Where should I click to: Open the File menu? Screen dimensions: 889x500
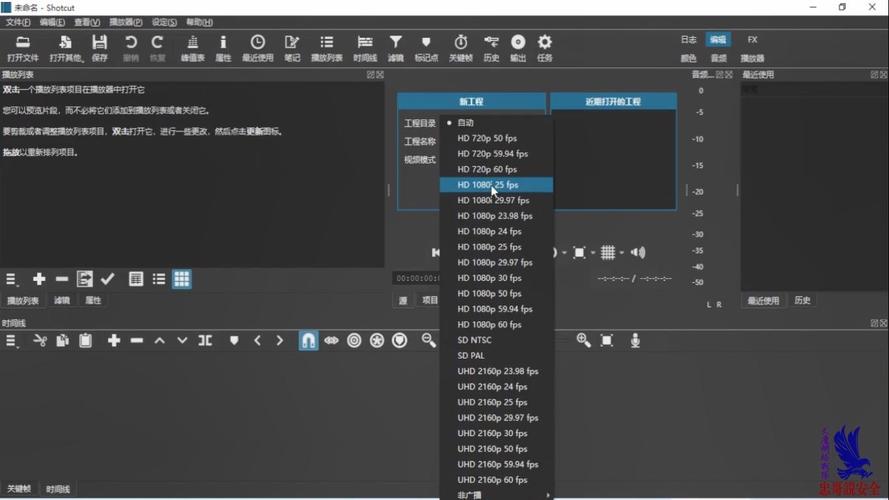click(18, 22)
